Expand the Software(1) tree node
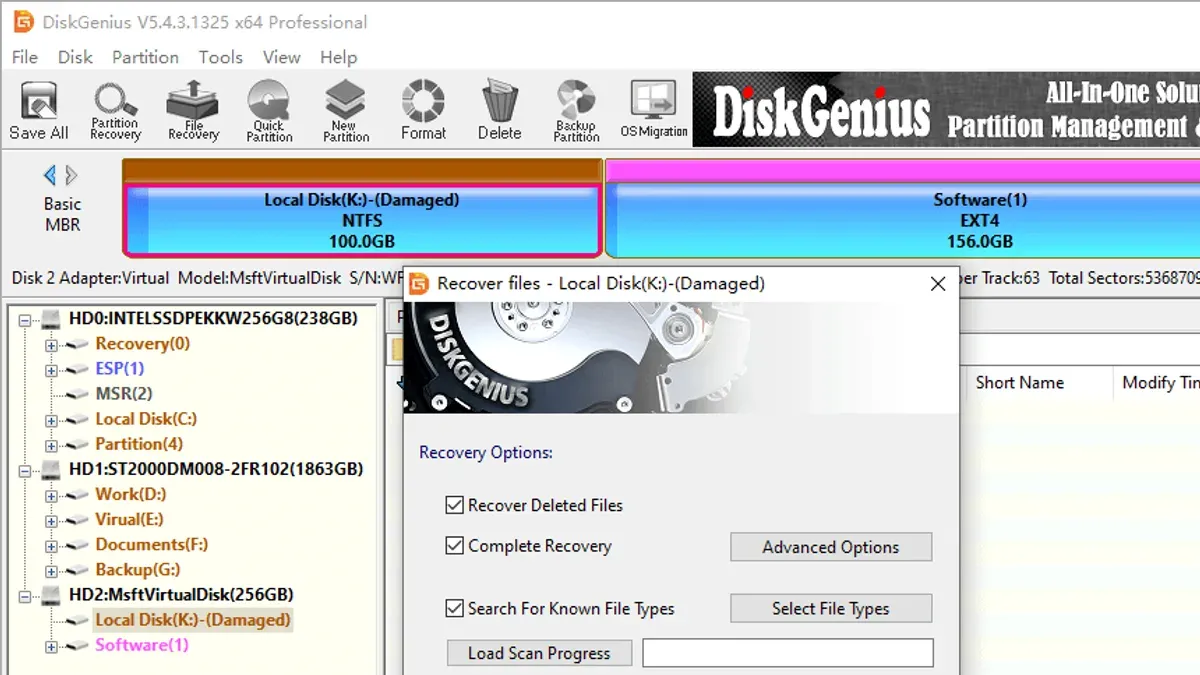 click(x=51, y=645)
